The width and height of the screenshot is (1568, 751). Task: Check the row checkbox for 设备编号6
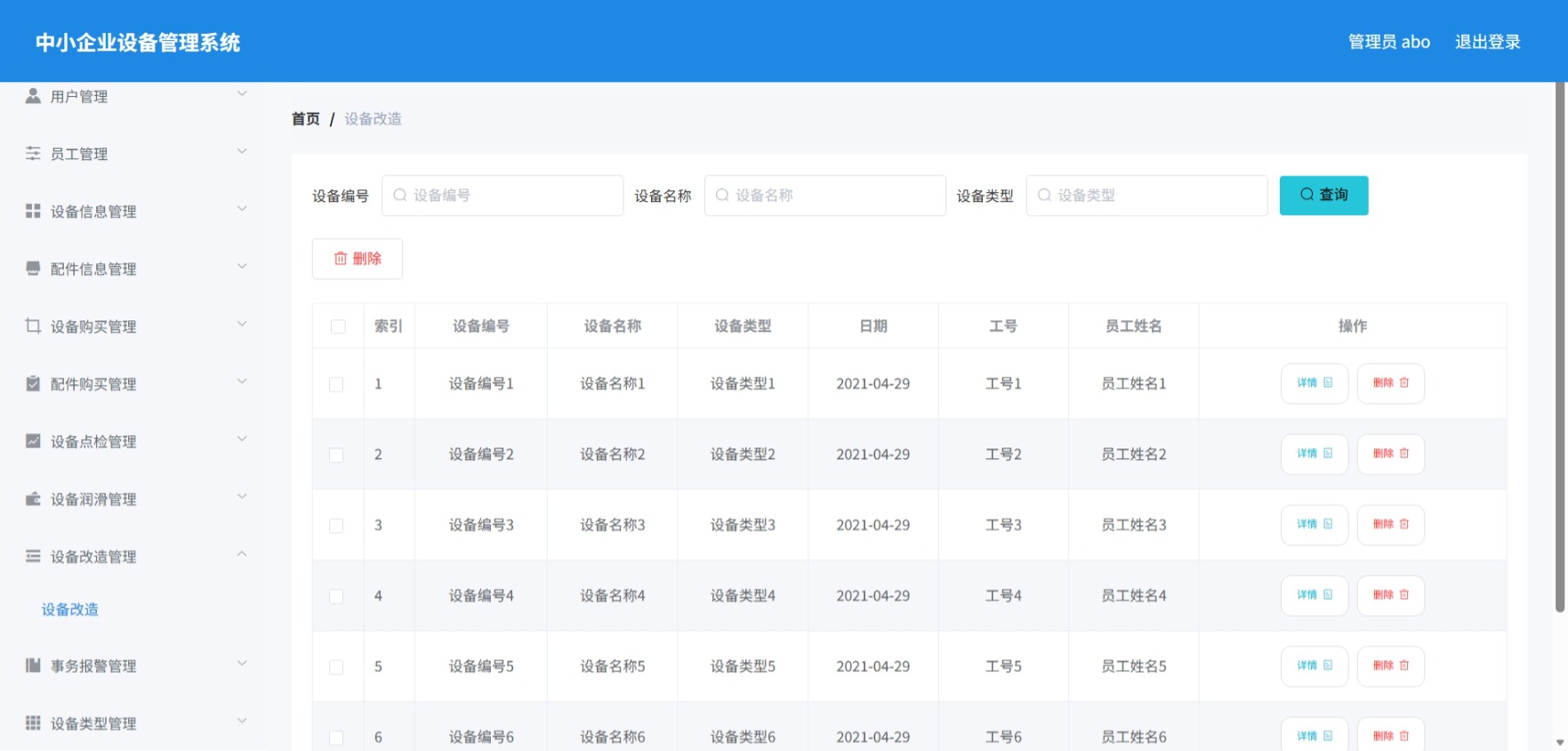click(336, 738)
